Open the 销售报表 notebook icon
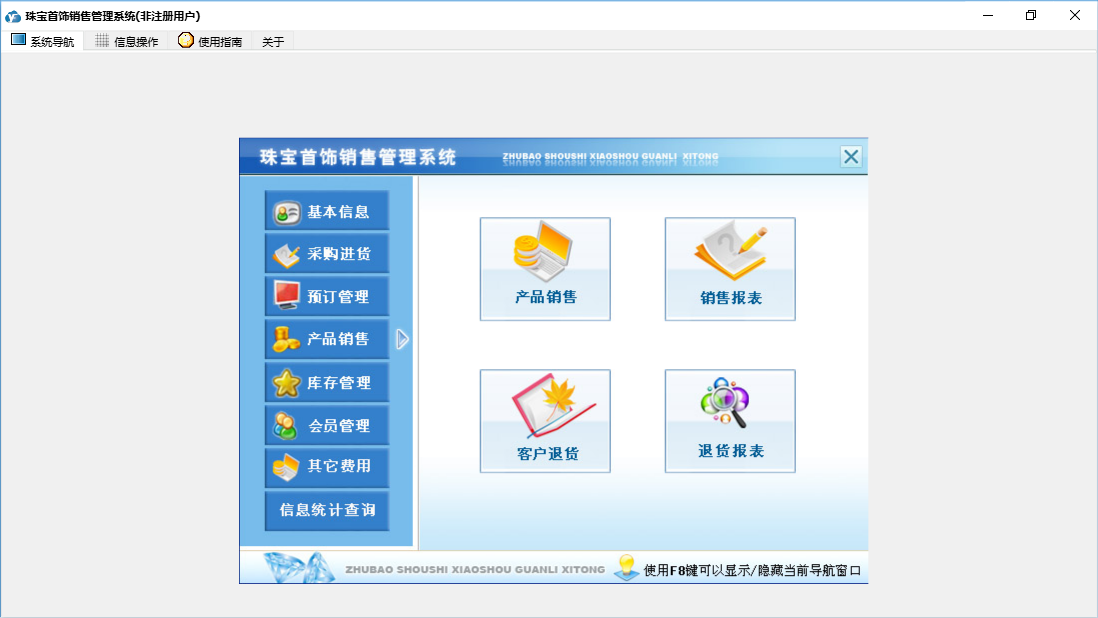This screenshot has height=618, width=1098. [x=730, y=269]
